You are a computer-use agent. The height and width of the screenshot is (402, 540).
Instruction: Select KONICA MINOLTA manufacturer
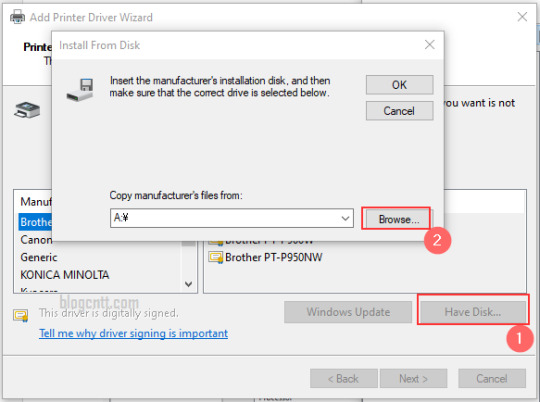(65, 275)
